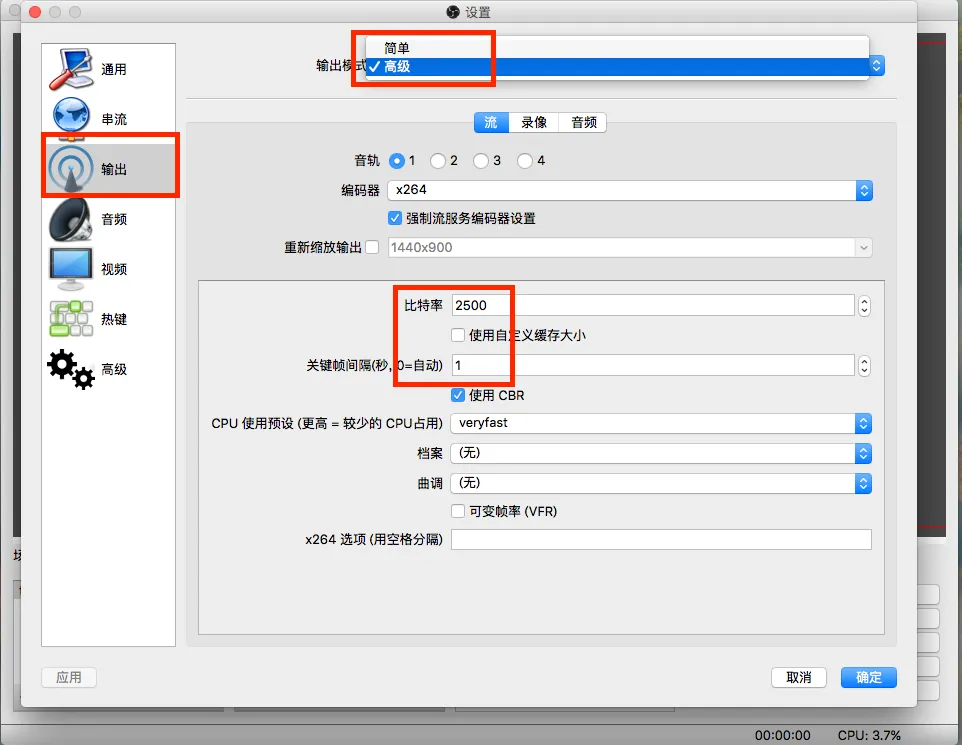Open the 串流 streaming globe icon
Screen dimensions: 962x745
[71, 116]
